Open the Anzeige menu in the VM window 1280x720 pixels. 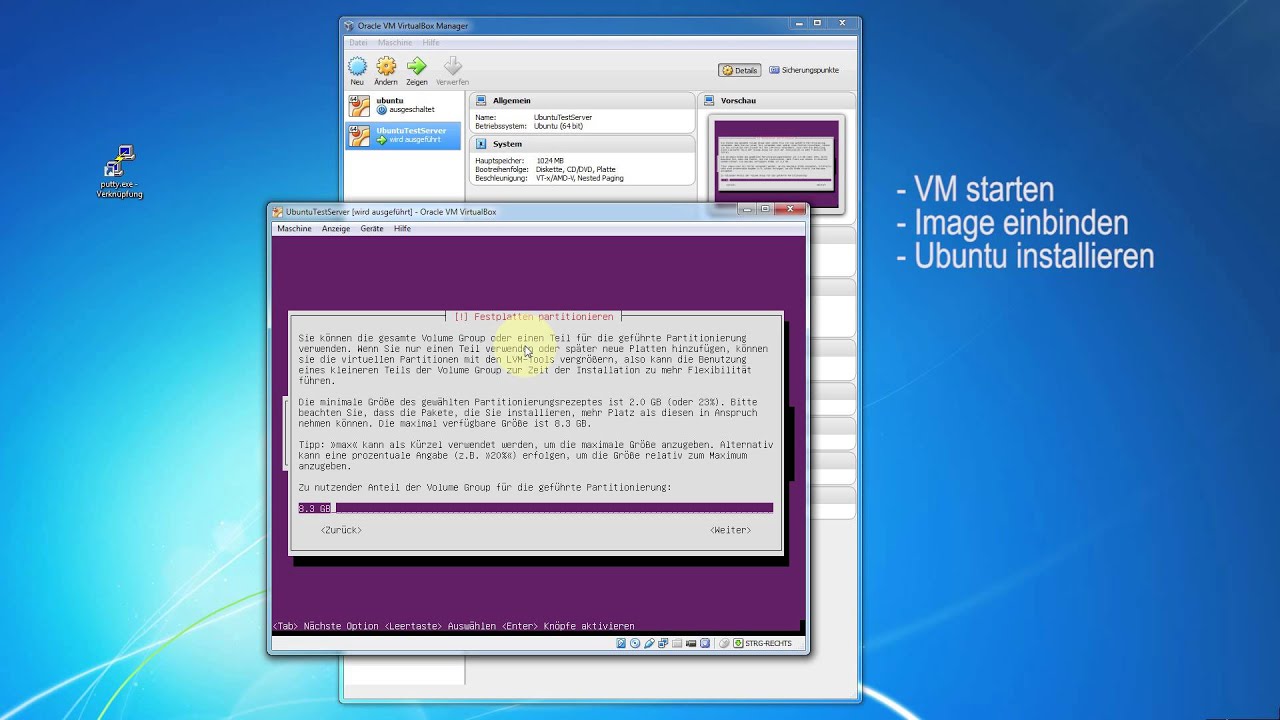(x=336, y=229)
